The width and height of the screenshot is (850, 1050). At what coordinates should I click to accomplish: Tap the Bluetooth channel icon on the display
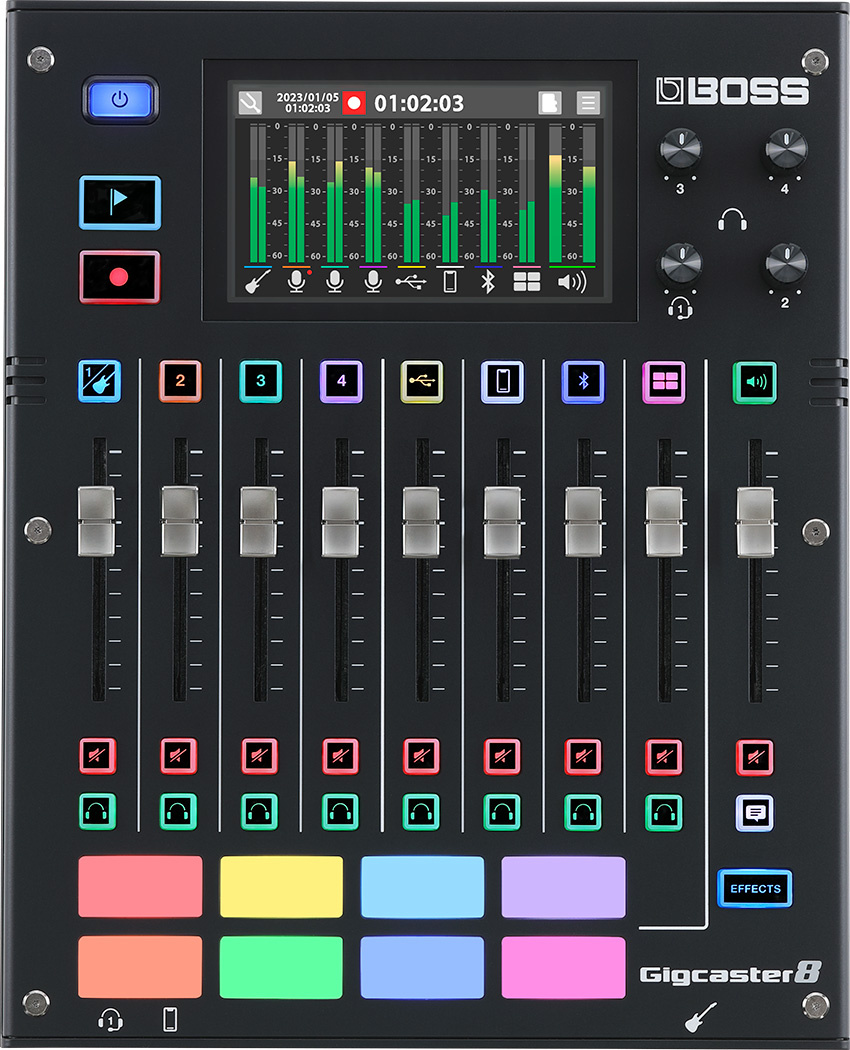(486, 282)
